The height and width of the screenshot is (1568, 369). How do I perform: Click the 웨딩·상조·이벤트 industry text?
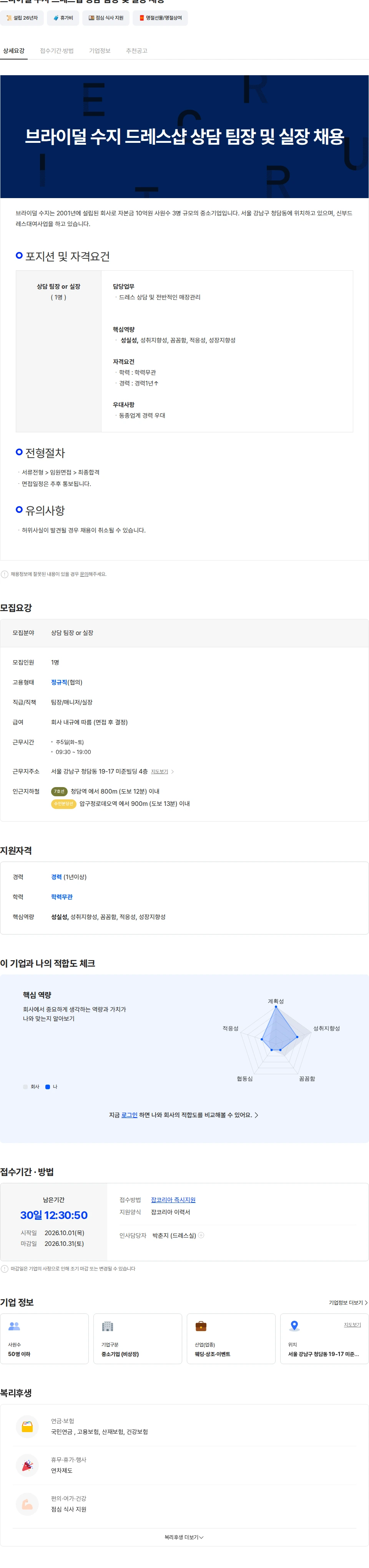(x=213, y=1354)
